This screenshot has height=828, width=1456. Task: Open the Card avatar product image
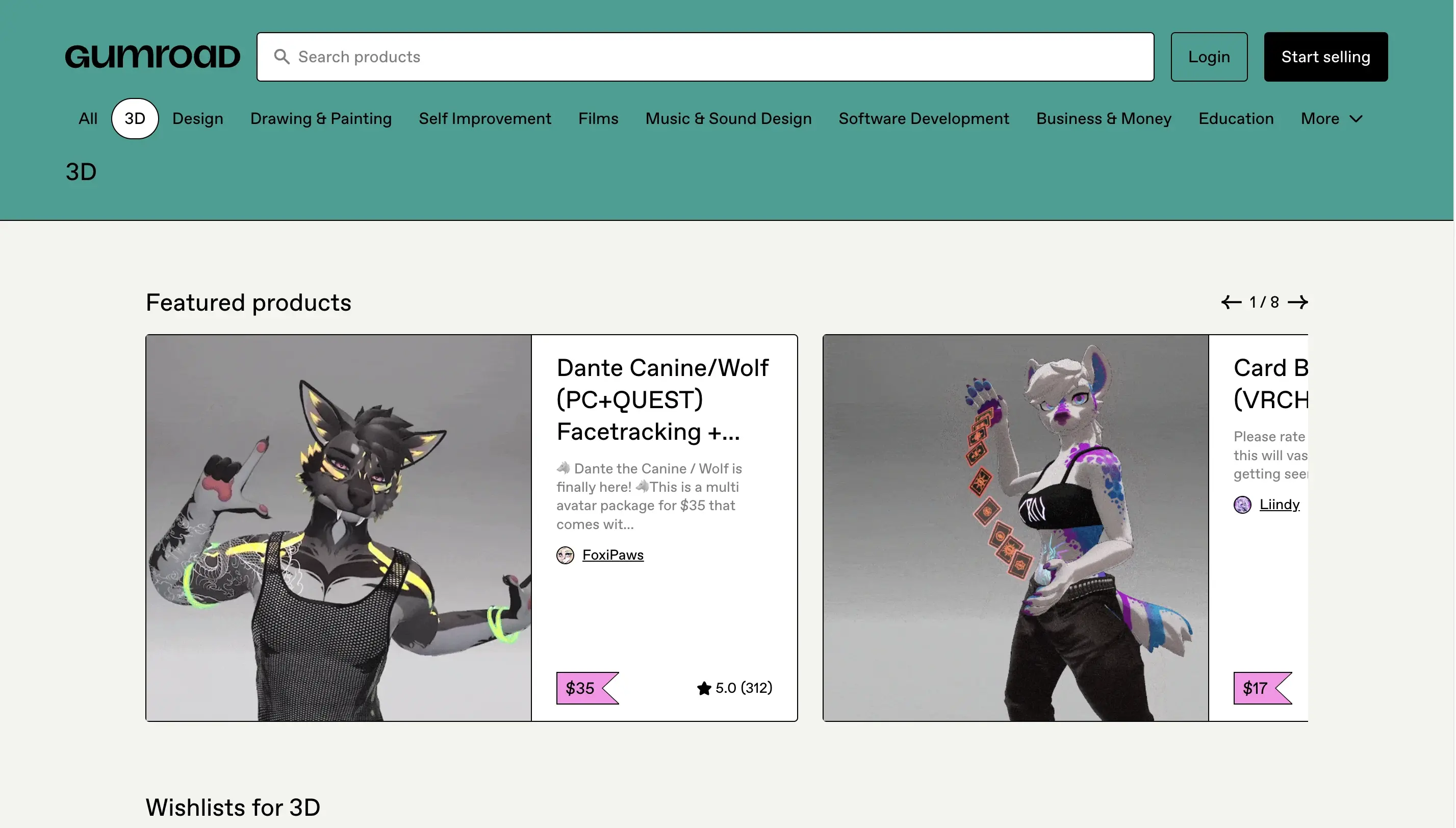(x=1015, y=528)
